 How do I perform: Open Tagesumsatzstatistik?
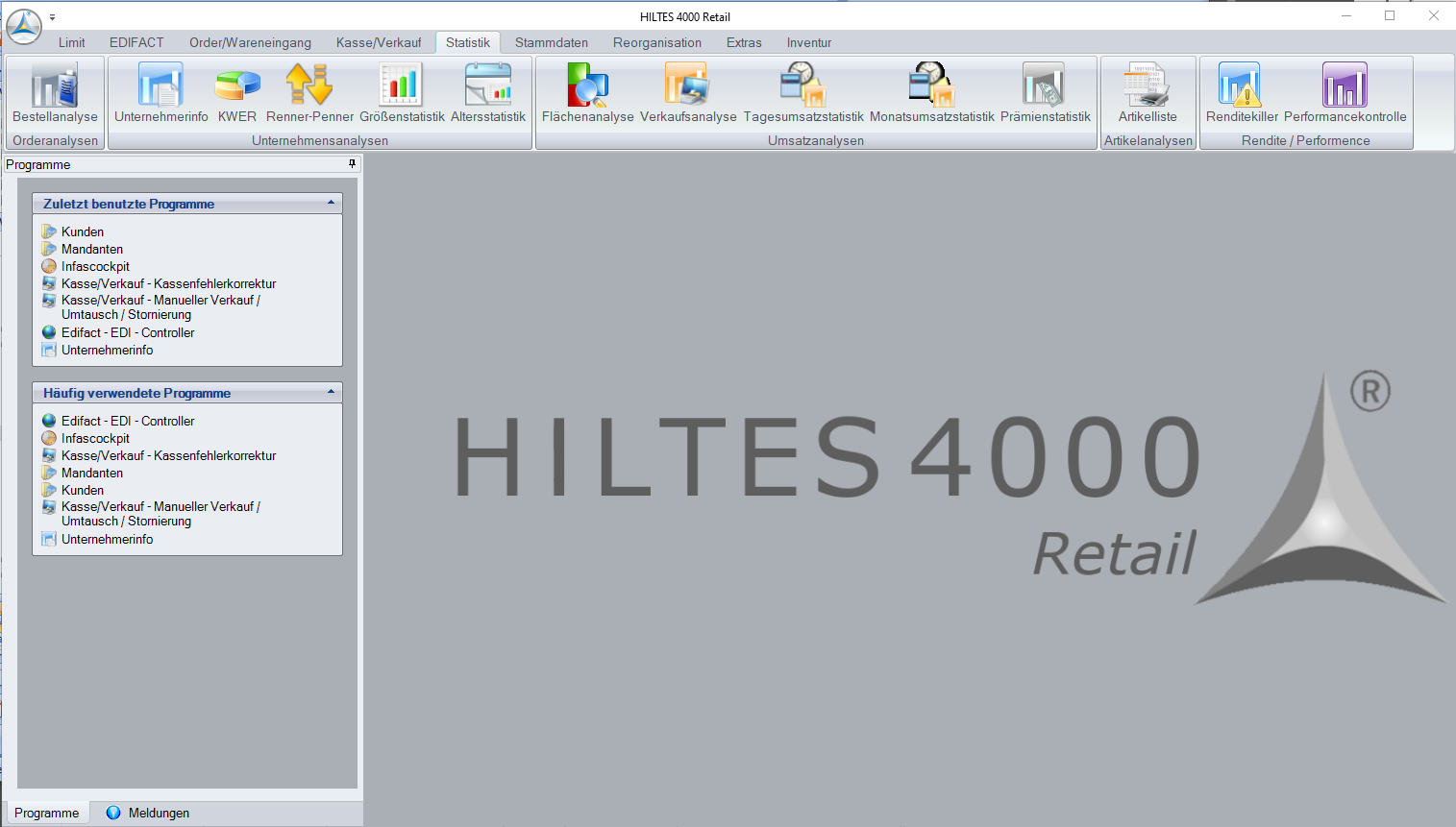pos(802,91)
